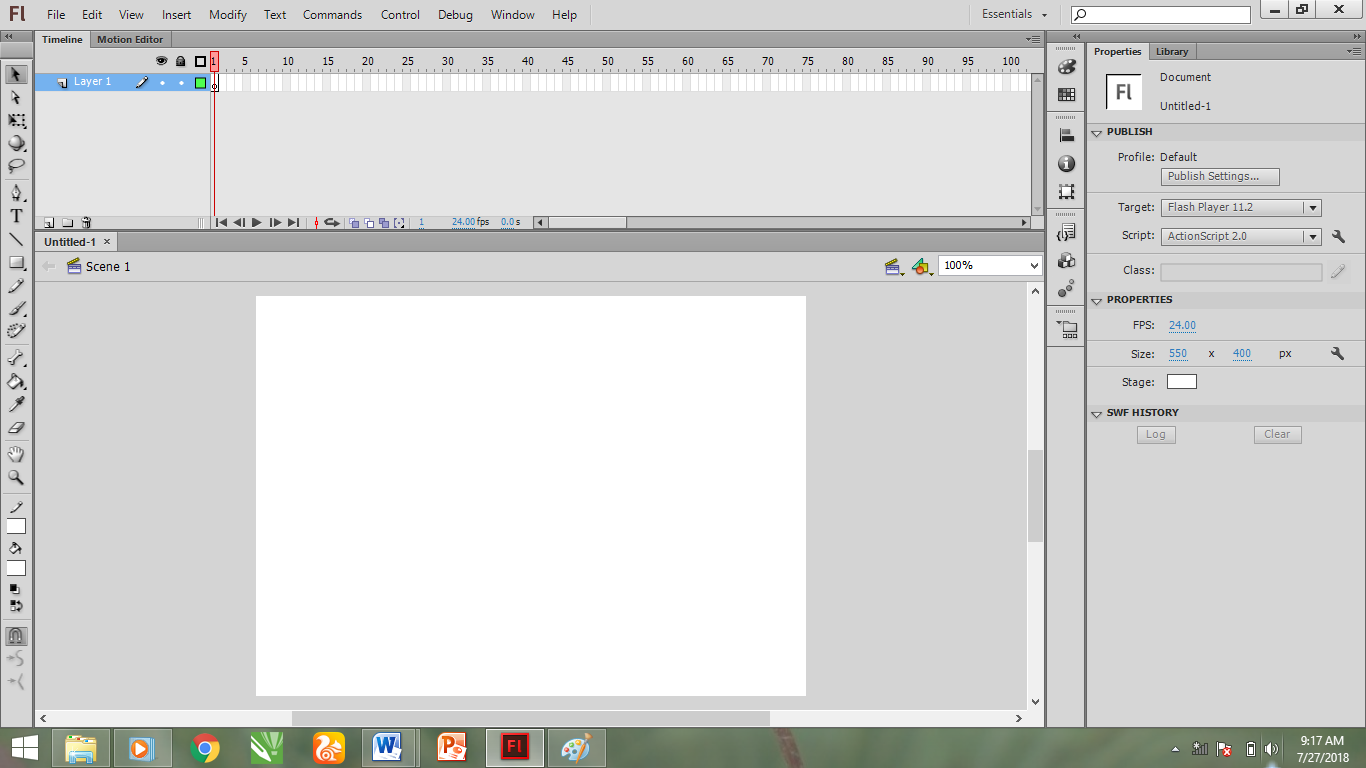Image resolution: width=1366 pixels, height=768 pixels.
Task: Choose the Paint Bucket tool
Action: tap(16, 382)
